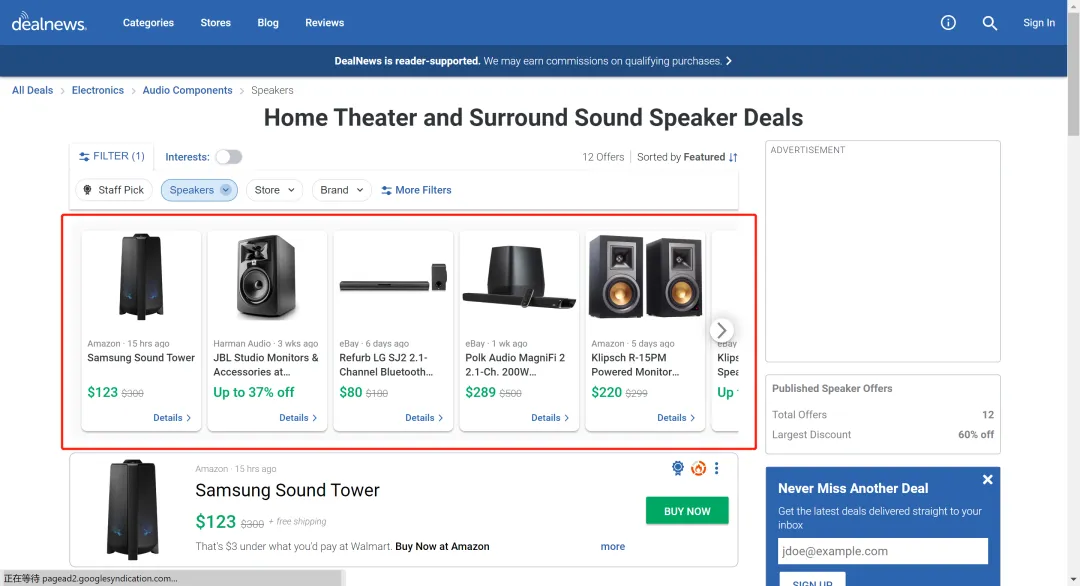
Task: Toggle the Interests switch
Action: coord(229,157)
